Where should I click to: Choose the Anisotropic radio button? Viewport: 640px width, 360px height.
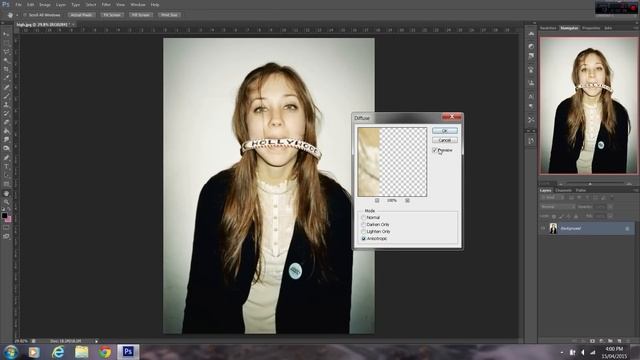tap(363, 238)
